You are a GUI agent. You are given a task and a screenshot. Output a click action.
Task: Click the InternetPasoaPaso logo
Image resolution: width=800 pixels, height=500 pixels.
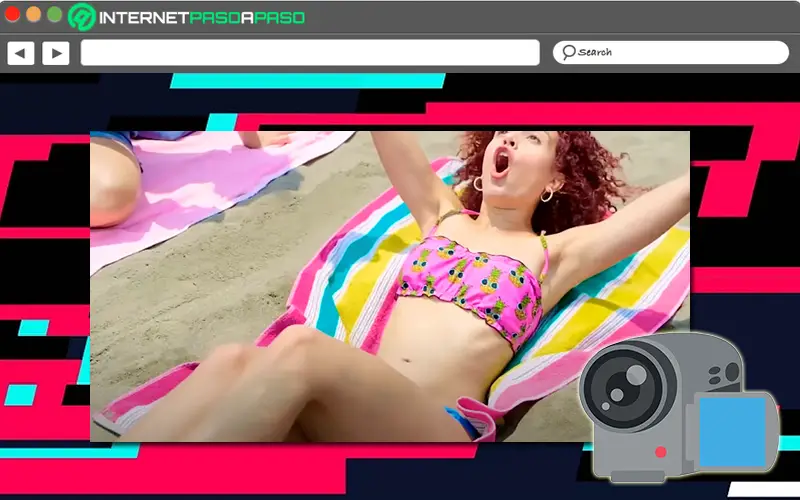coord(187,17)
